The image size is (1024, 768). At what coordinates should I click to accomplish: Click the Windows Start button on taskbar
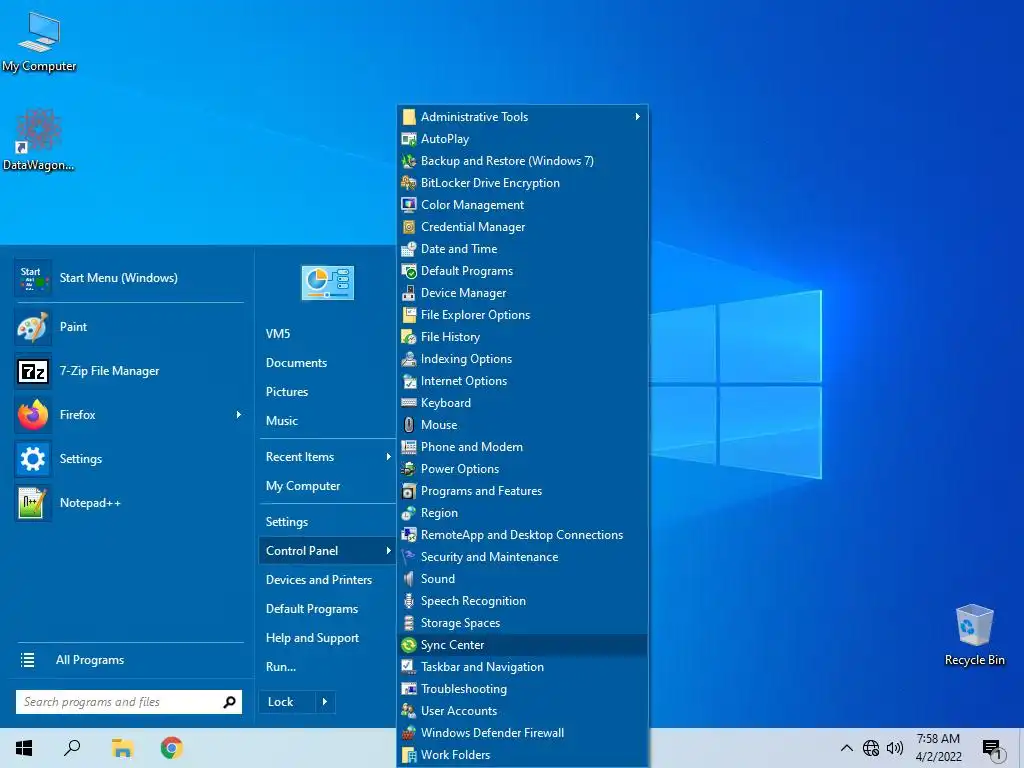click(x=24, y=748)
